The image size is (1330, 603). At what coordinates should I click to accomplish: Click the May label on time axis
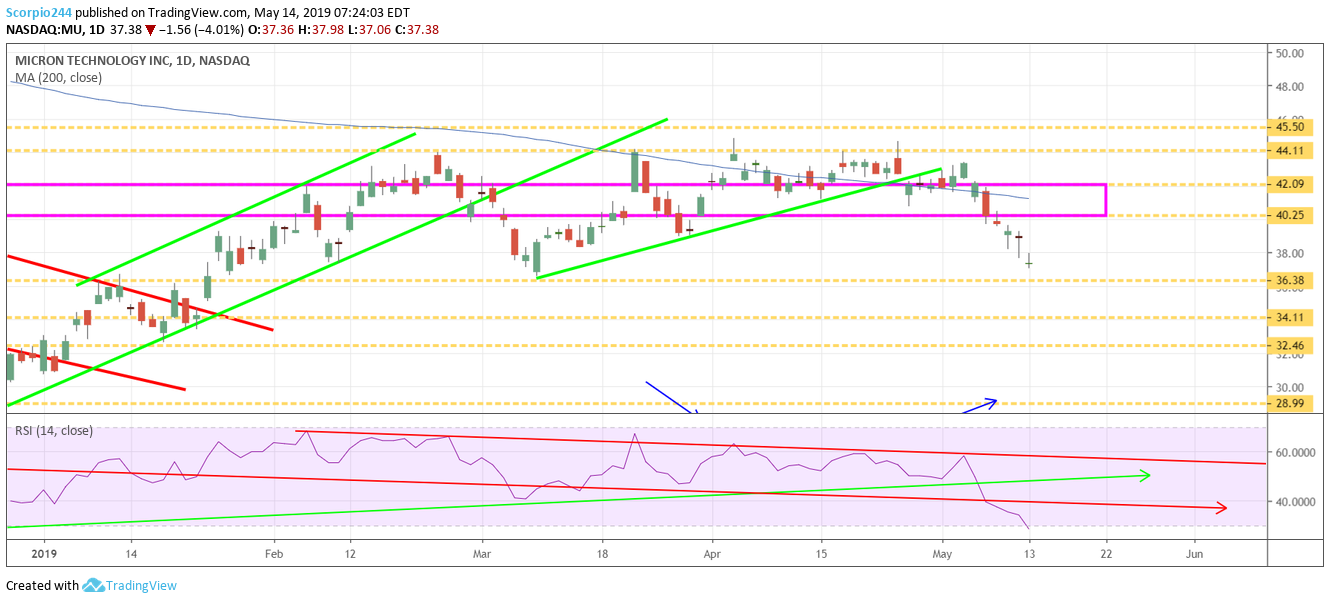[943, 552]
